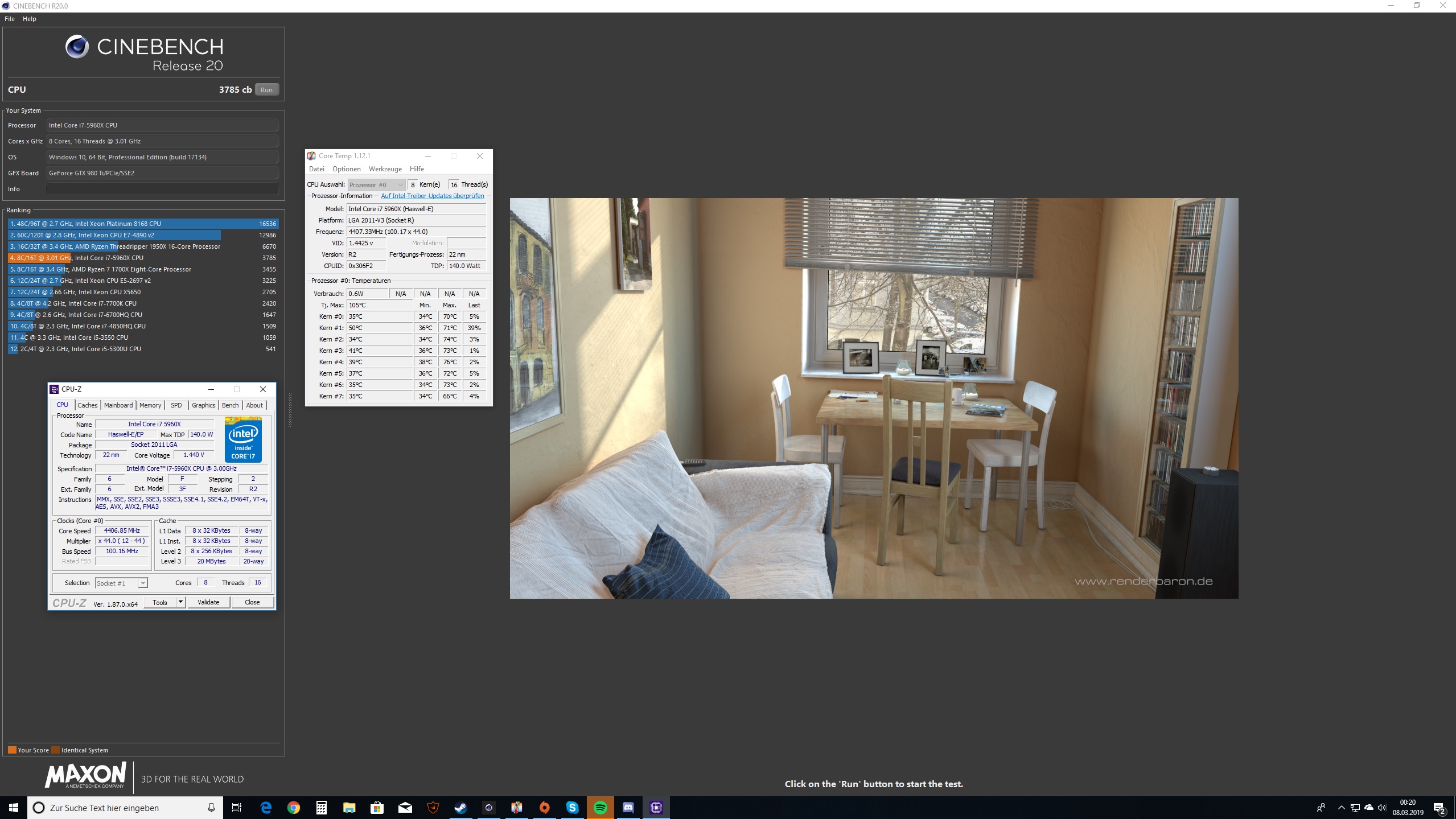Open the Memory tab in CPU-Z
Image resolution: width=1456 pixels, height=819 pixels.
(x=150, y=405)
